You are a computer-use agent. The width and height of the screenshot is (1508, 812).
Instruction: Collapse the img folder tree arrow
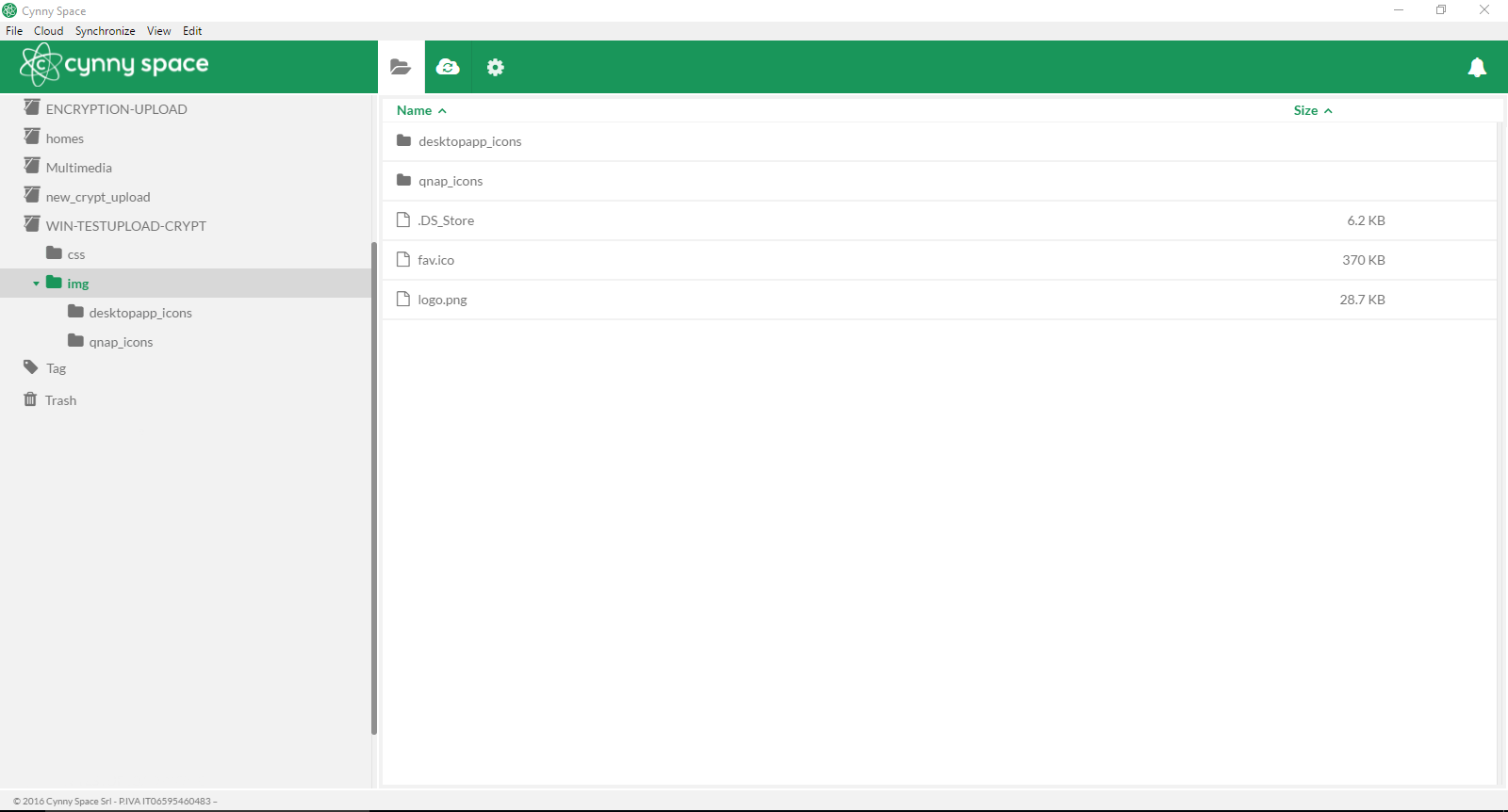[x=36, y=284]
